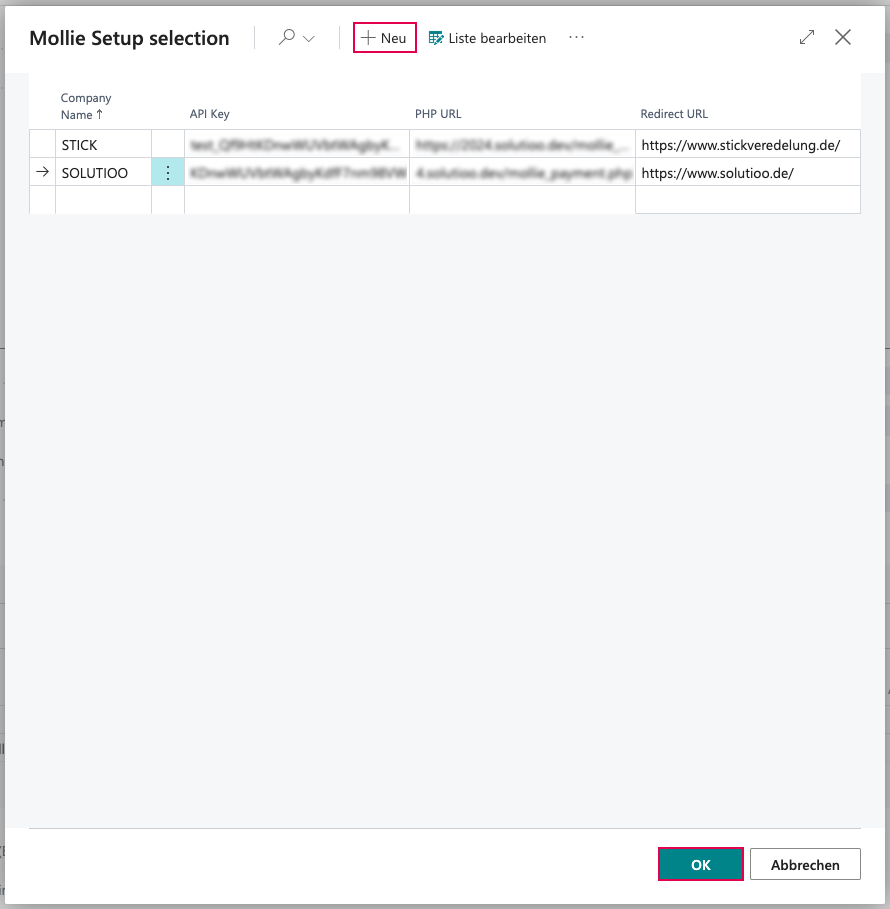The image size is (890, 909).
Task: Click the SOLUTIOO row PHP URL cell
Action: [x=522, y=173]
